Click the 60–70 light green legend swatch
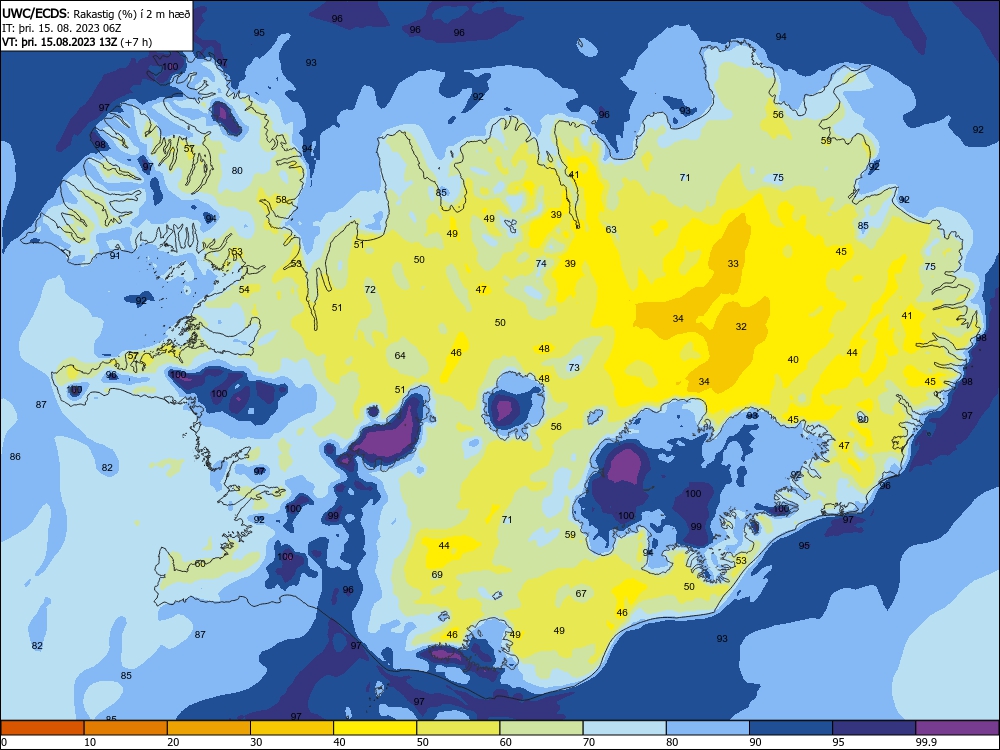Image resolution: width=1000 pixels, height=750 pixels. [x=541, y=728]
